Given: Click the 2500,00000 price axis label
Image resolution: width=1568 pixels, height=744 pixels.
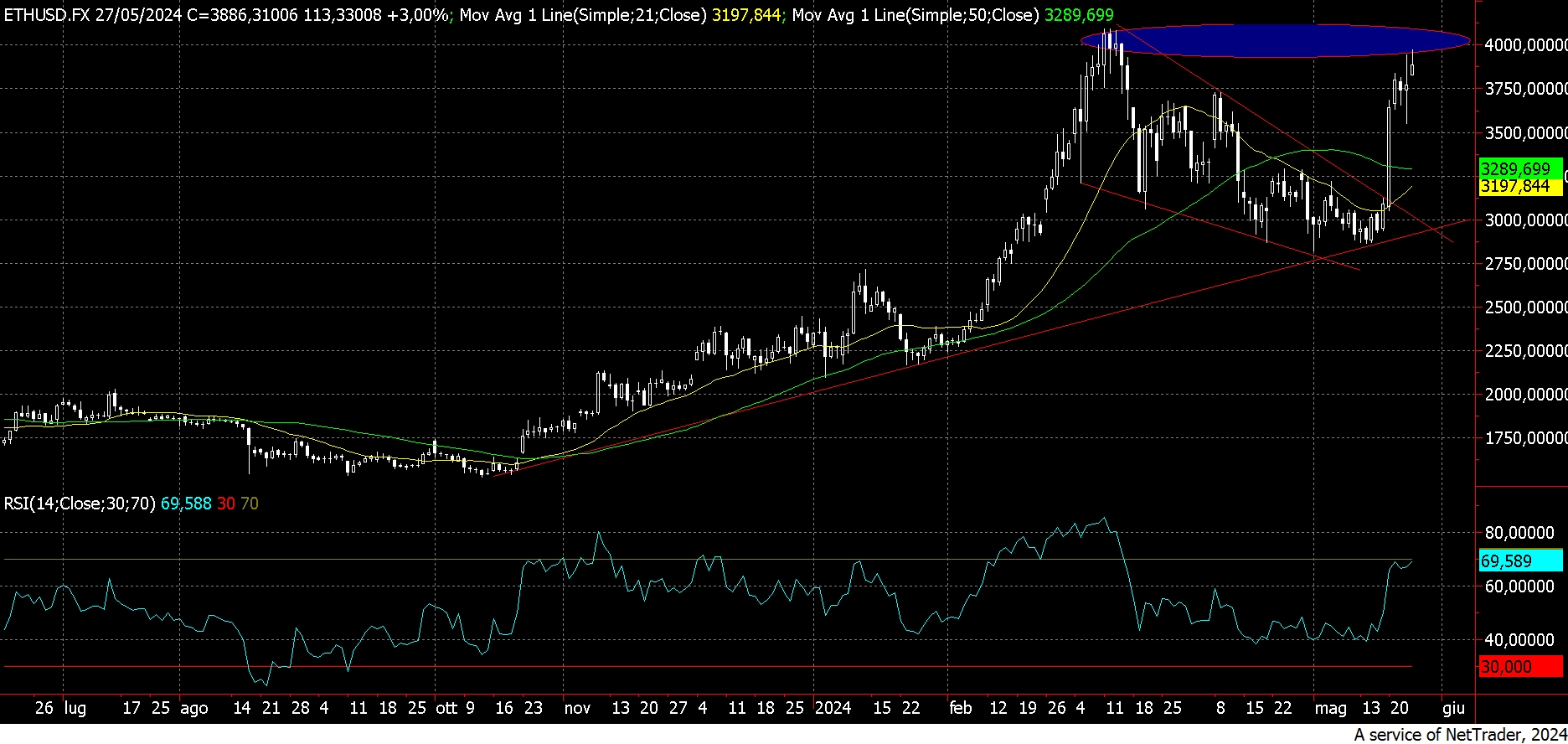Looking at the screenshot, I should click(1524, 307).
